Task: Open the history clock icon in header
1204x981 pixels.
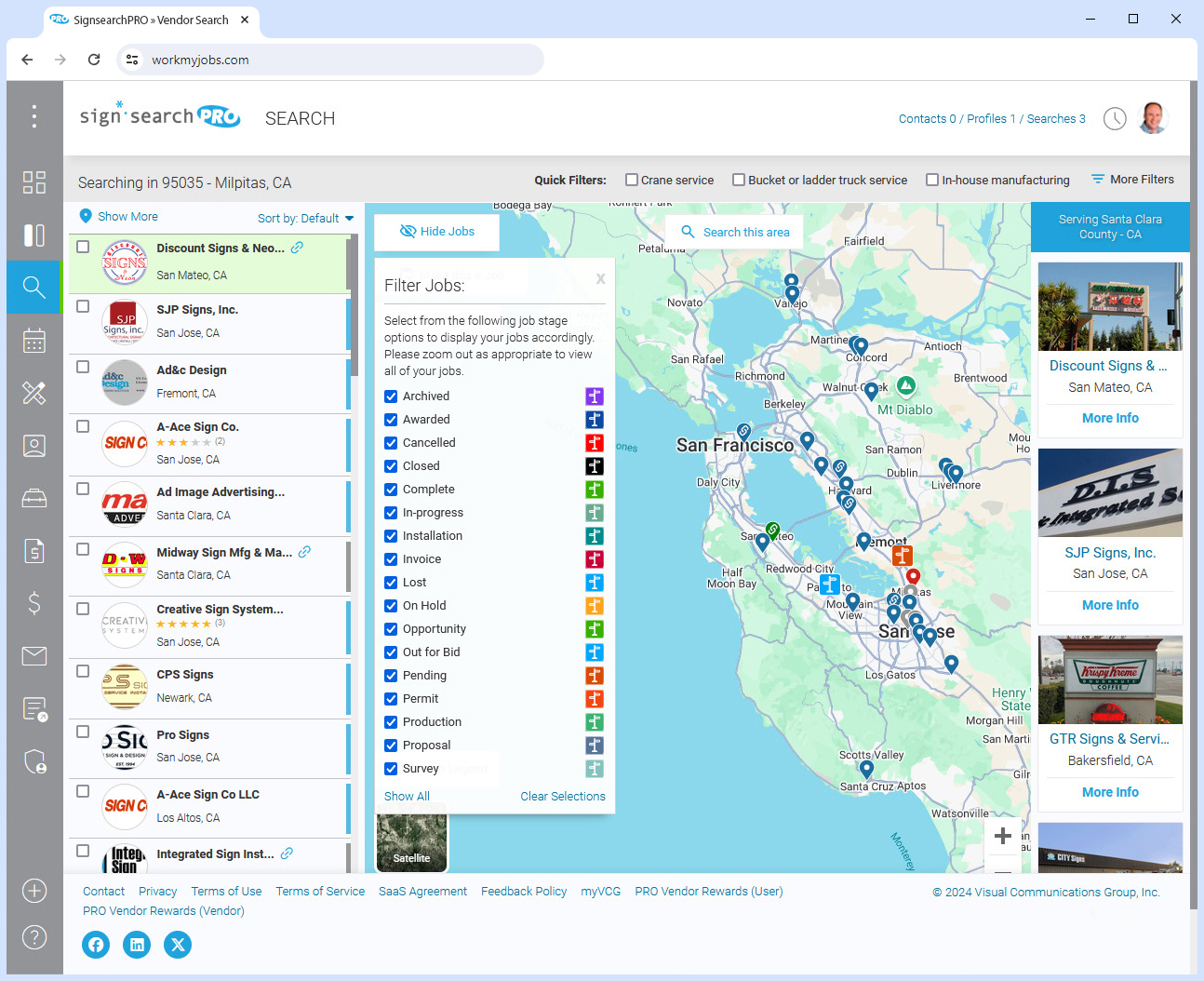Action: pos(1115,118)
